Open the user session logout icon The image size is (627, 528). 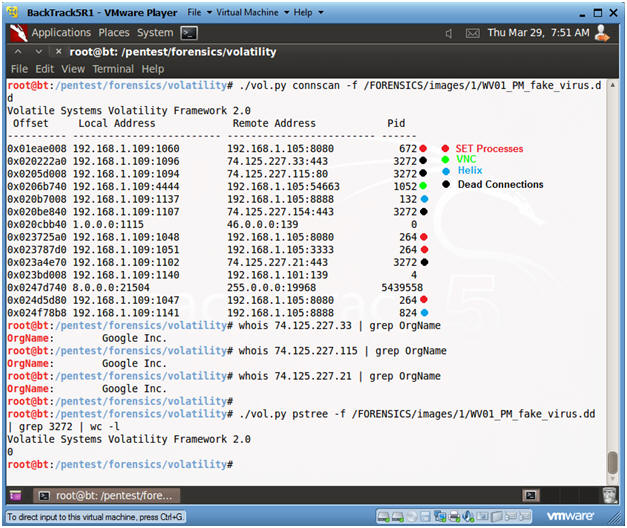click(602, 33)
